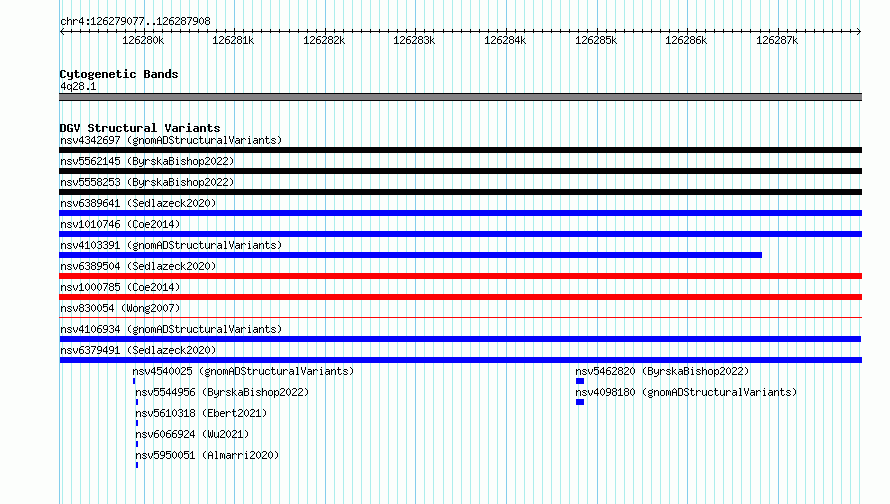Select nsv5950051 (Almarri2020) label
This screenshot has width=890, height=504.
[207, 455]
